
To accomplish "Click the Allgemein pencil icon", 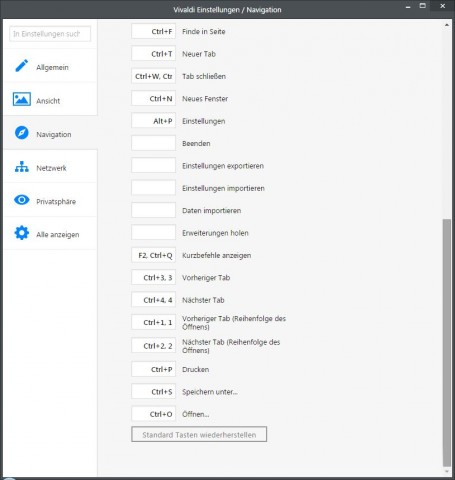I will tap(22, 66).
